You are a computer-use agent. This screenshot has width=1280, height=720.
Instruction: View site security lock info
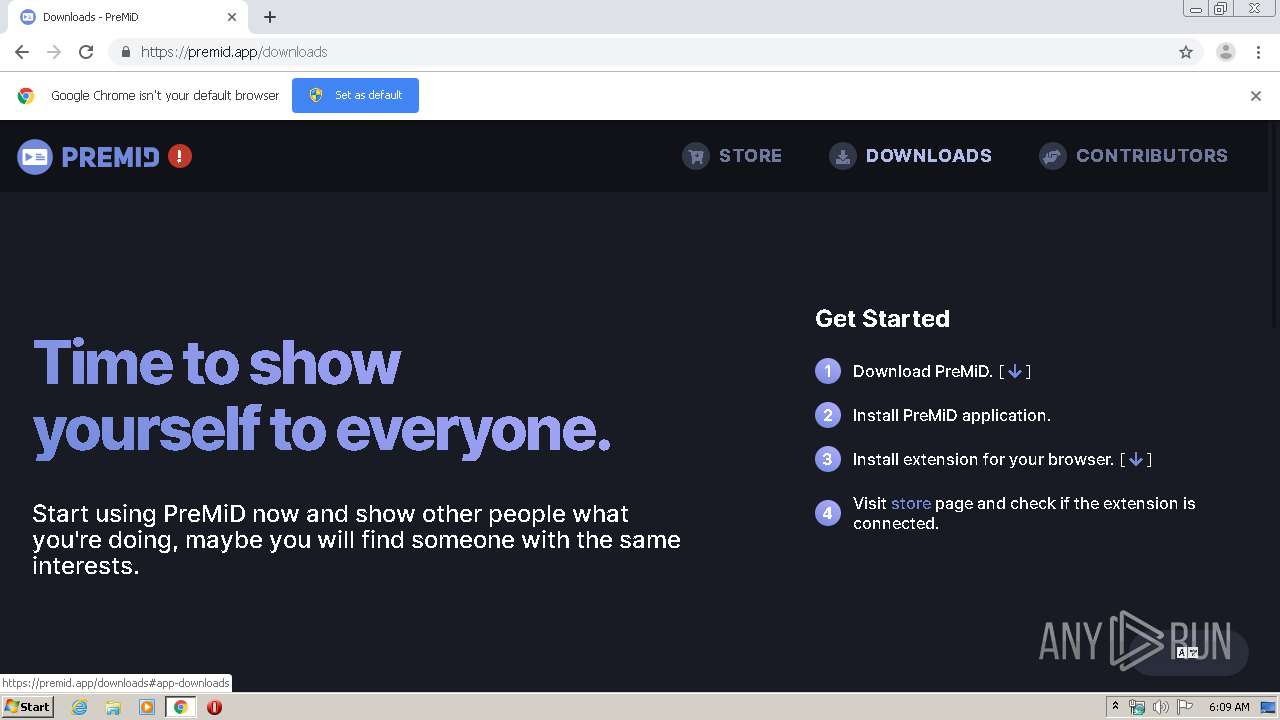click(x=125, y=52)
